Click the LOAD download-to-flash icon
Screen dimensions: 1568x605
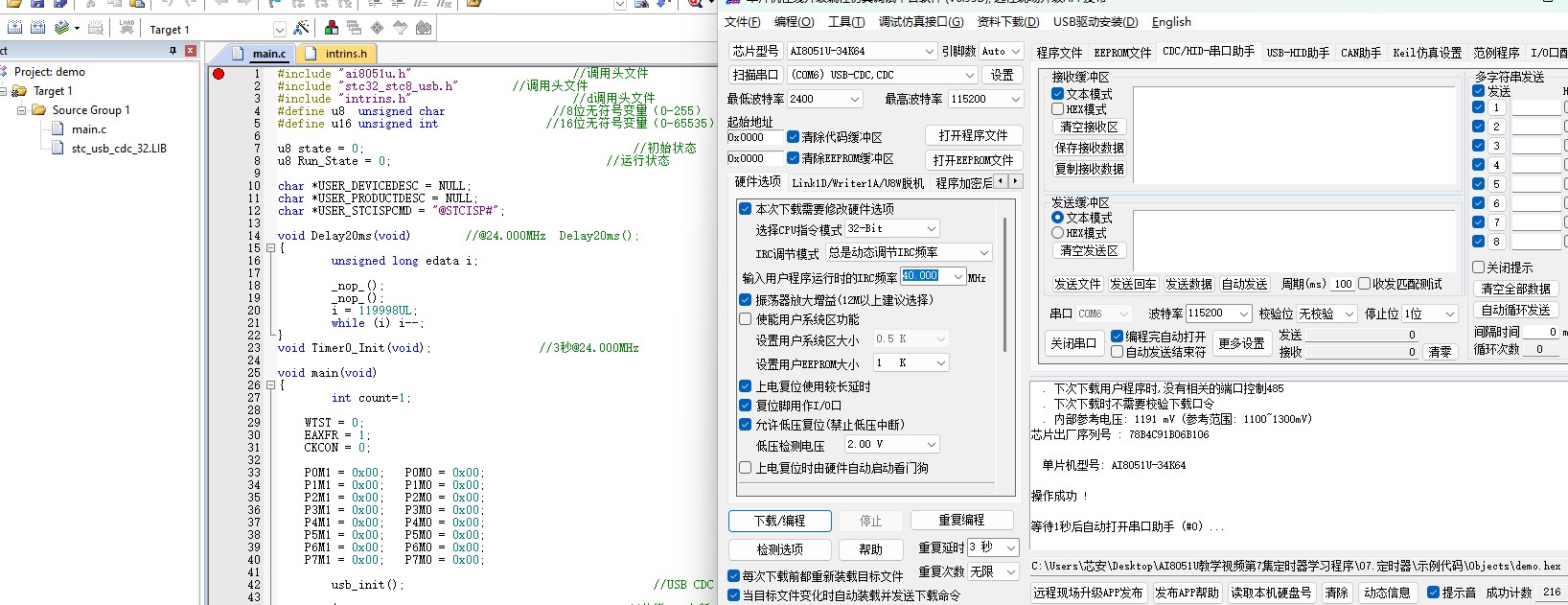coord(127,28)
